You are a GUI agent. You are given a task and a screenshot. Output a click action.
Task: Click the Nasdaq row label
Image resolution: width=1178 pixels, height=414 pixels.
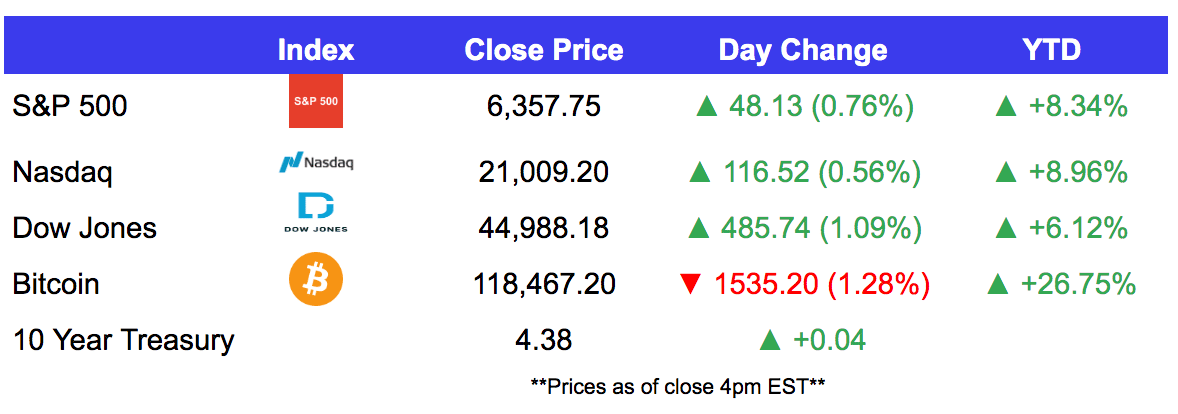pyautogui.click(x=62, y=174)
